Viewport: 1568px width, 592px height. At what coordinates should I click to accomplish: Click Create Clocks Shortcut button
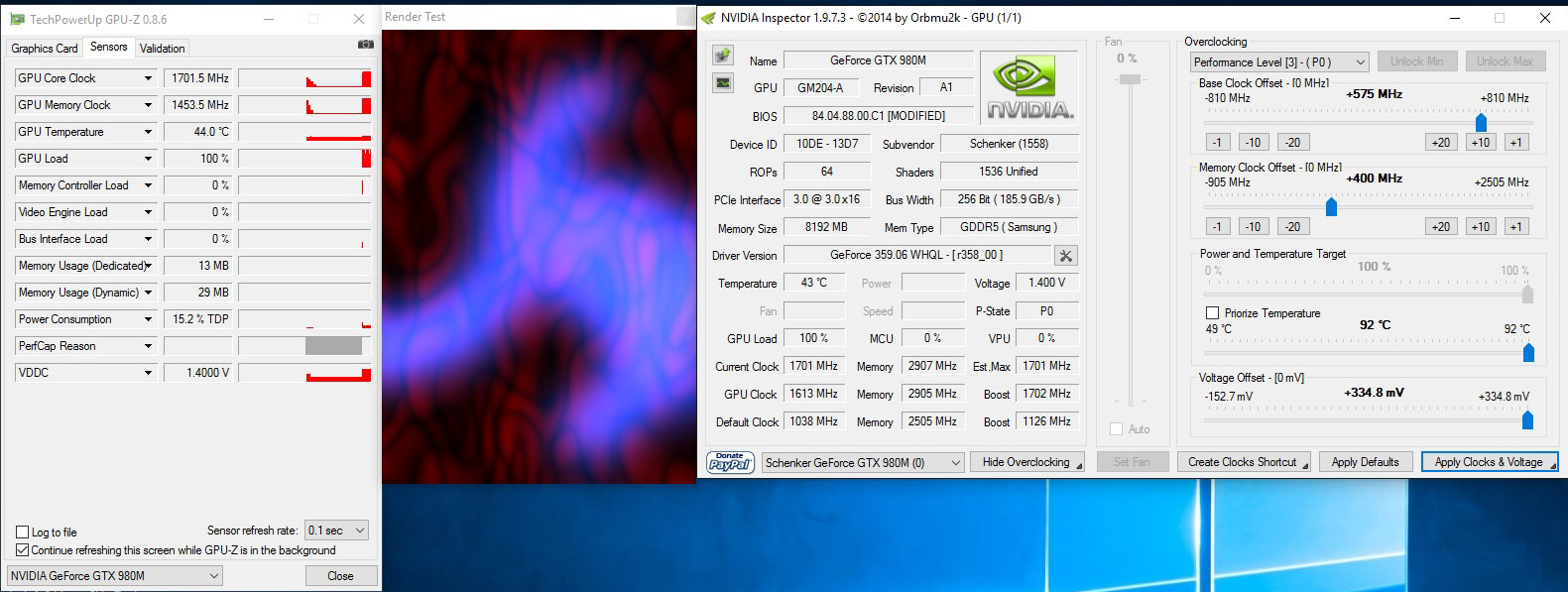pos(1244,462)
